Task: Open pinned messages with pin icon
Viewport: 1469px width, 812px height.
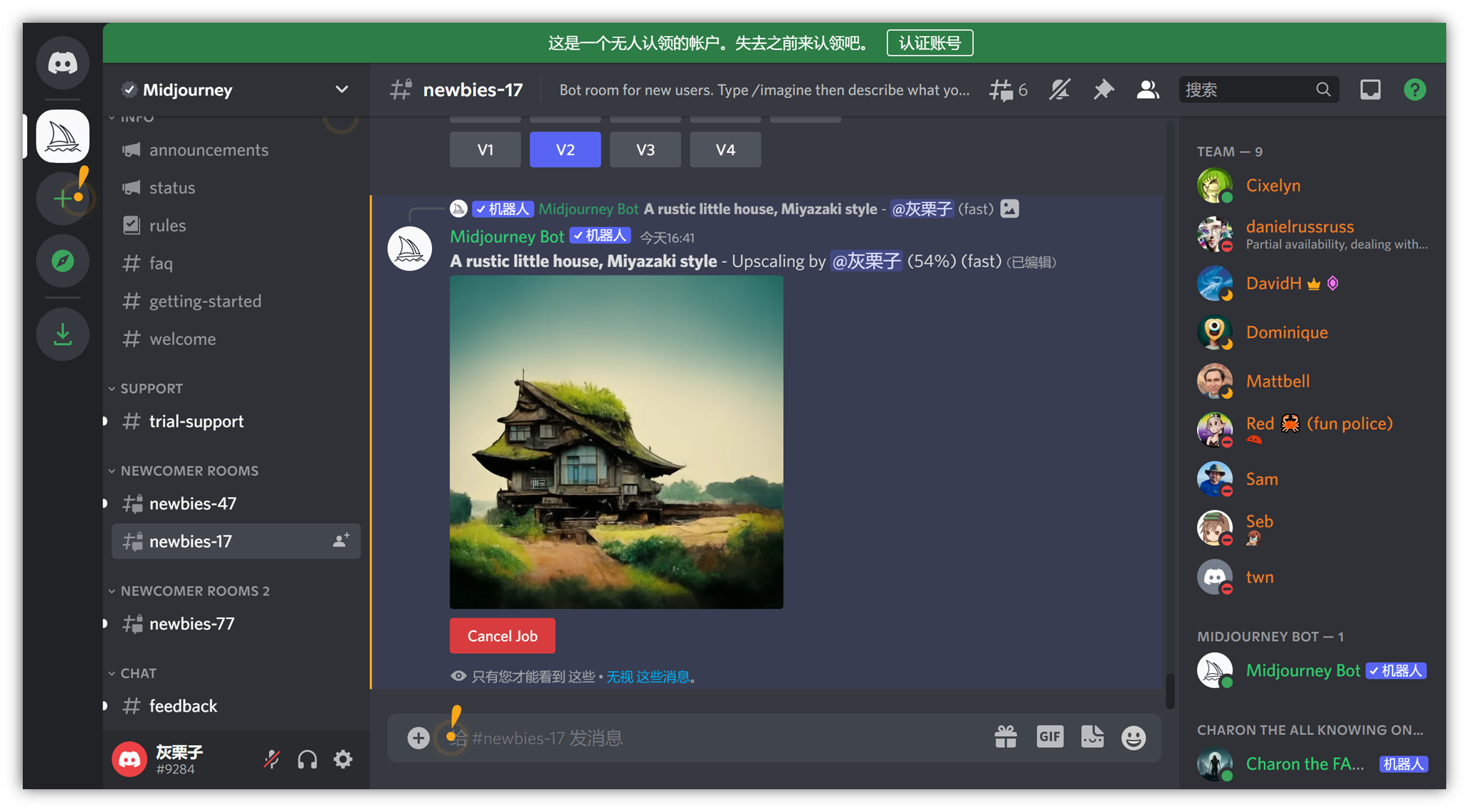Action: tap(1103, 90)
